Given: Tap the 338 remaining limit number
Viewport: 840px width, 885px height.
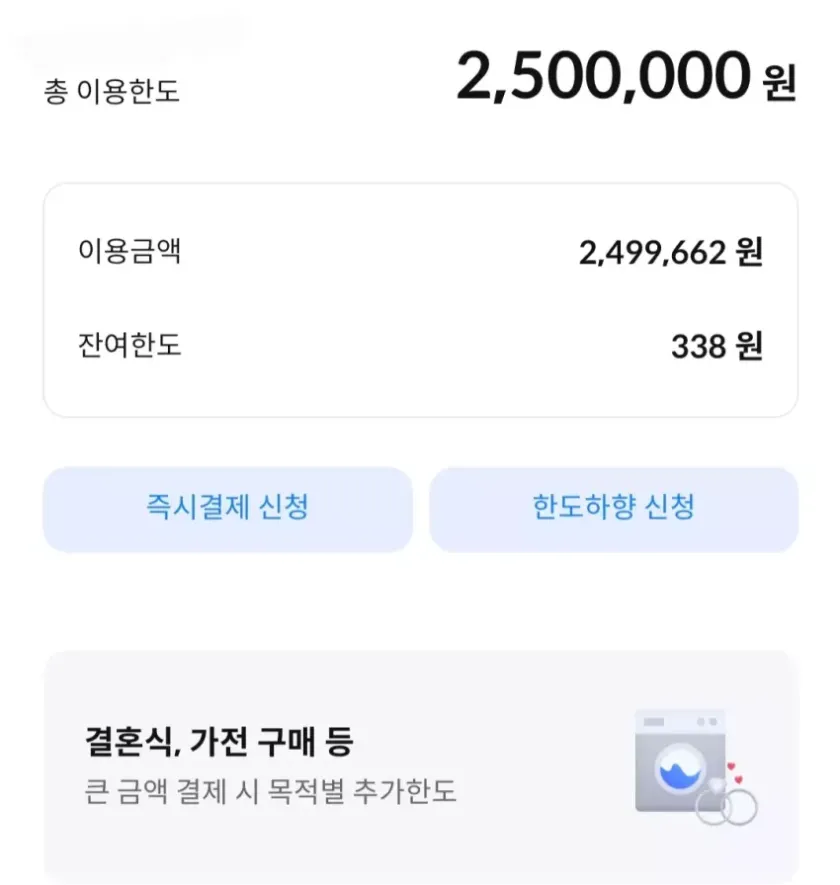Looking at the screenshot, I should point(698,347).
